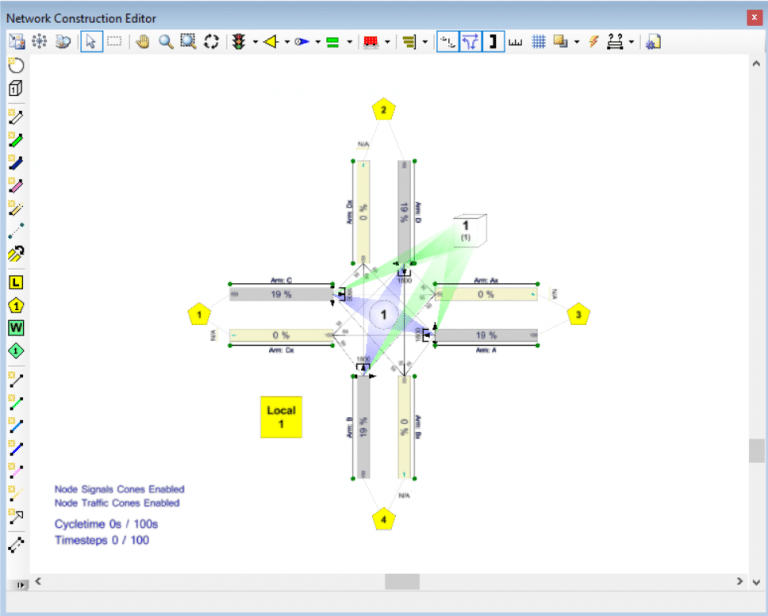Activate the pan hand tool

click(143, 42)
